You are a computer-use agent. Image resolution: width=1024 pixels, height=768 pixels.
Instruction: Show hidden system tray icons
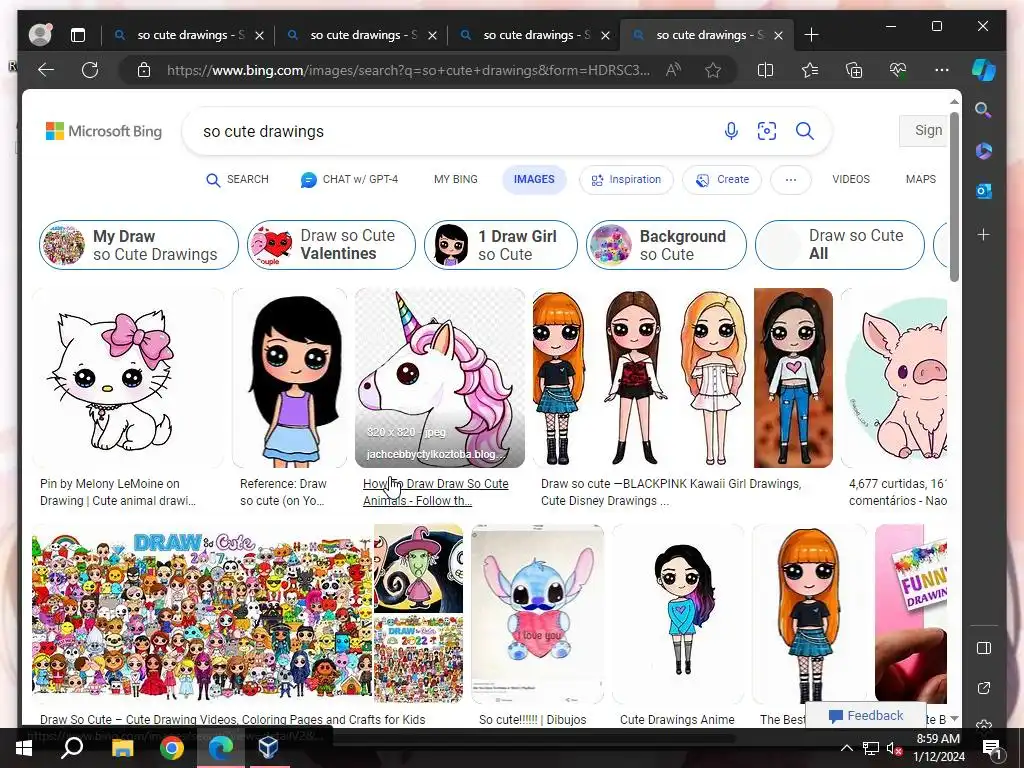[x=846, y=748]
